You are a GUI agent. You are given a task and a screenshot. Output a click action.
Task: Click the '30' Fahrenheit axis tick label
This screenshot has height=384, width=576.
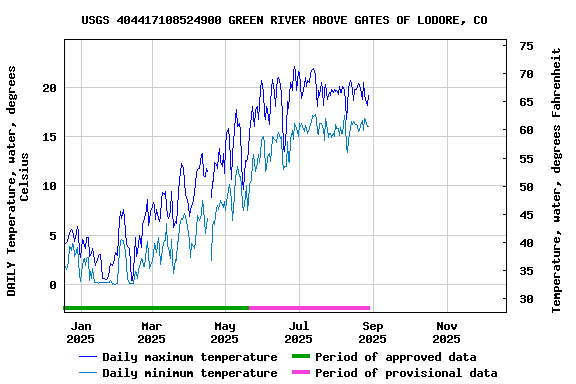tap(526, 299)
